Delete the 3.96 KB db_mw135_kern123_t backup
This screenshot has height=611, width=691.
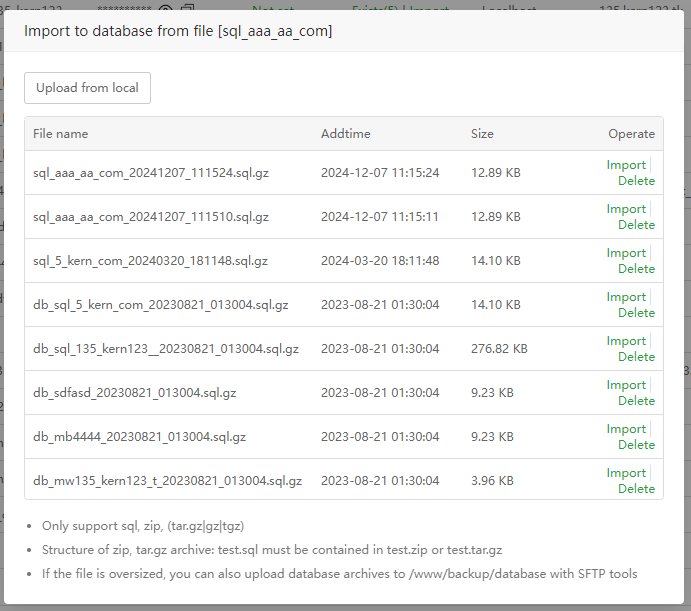pos(636,489)
